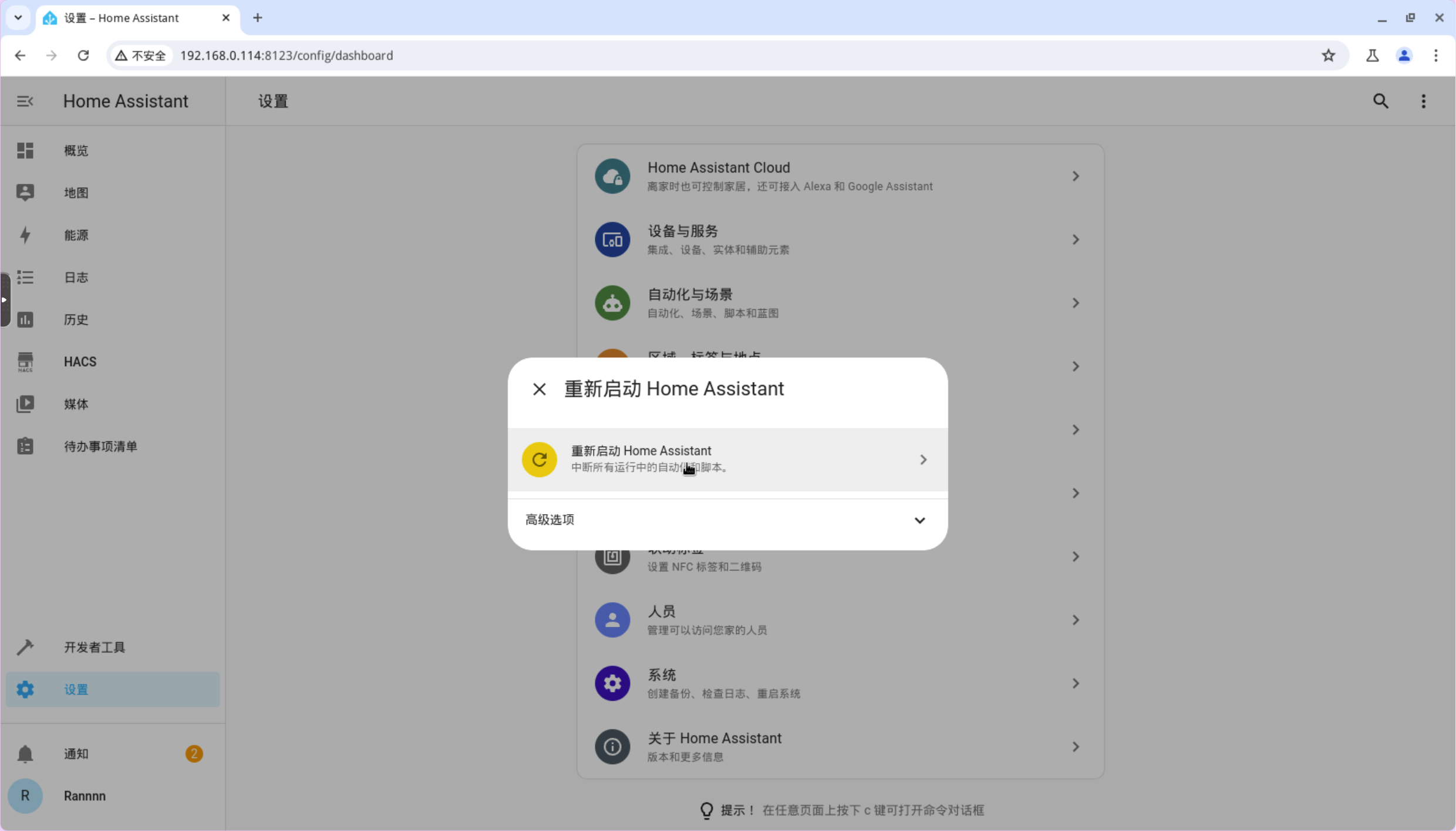Screen dimensions: 1456x831
Task: Open the 能源 energy panel icon
Action: 25,235
